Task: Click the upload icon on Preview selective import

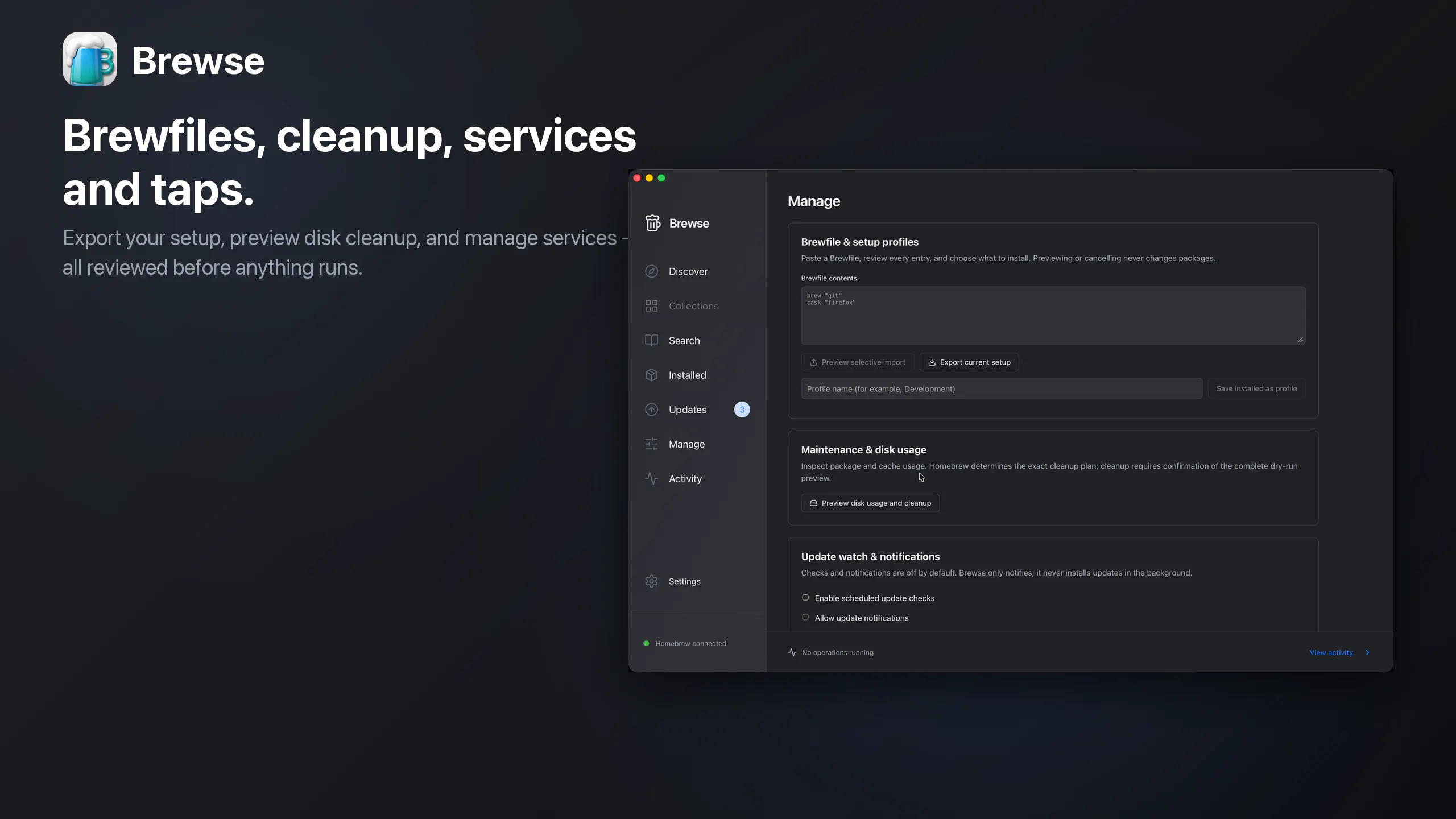Action: pyautogui.click(x=813, y=362)
